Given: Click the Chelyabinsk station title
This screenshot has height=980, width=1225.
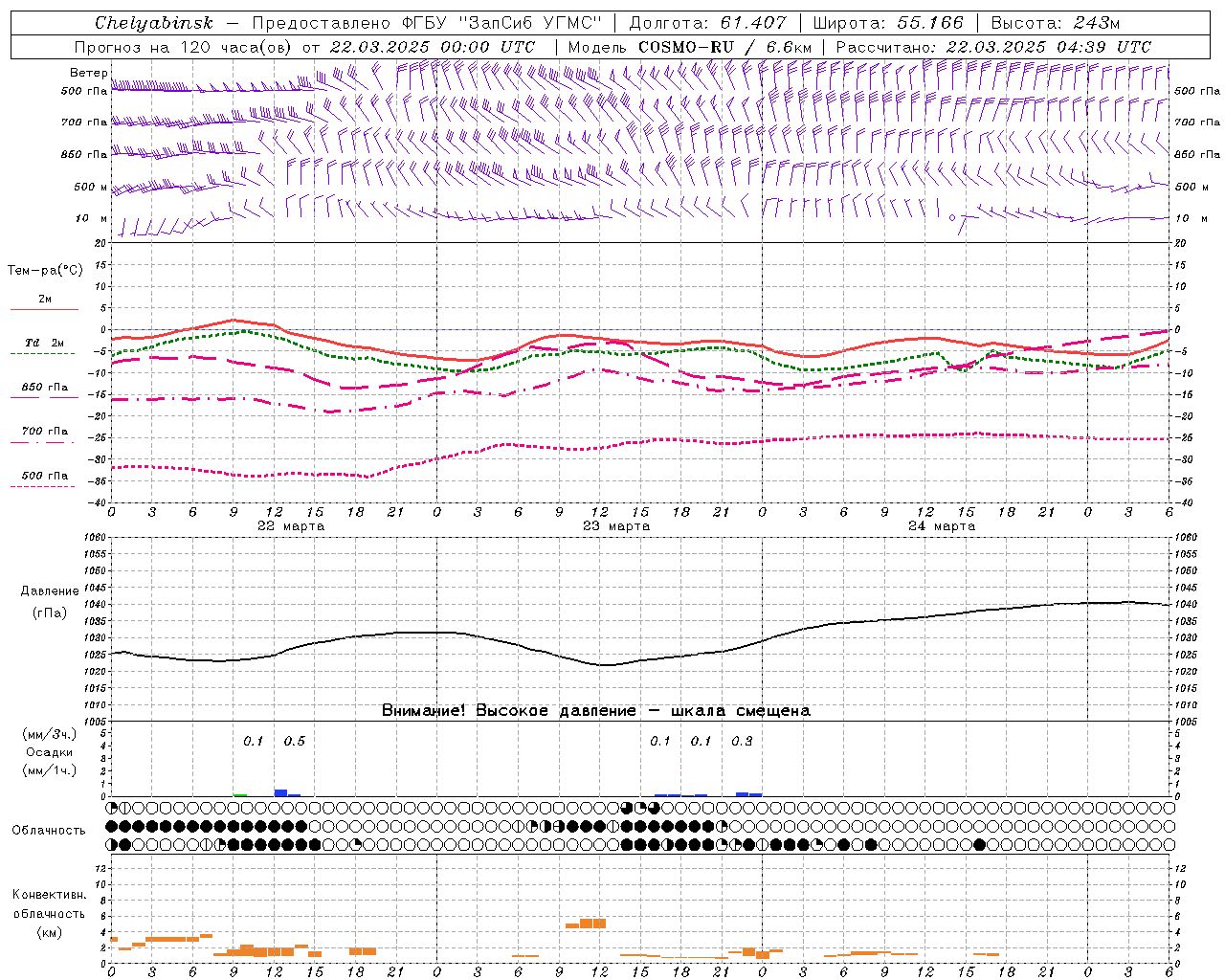Looking at the screenshot, I should point(154,23).
